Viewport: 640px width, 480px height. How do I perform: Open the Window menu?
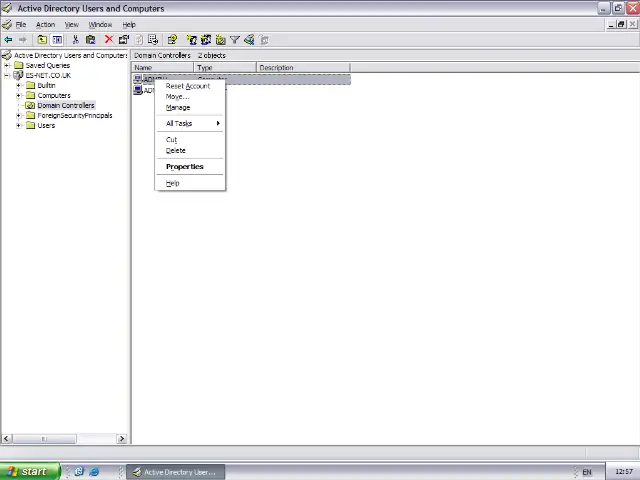point(100,24)
